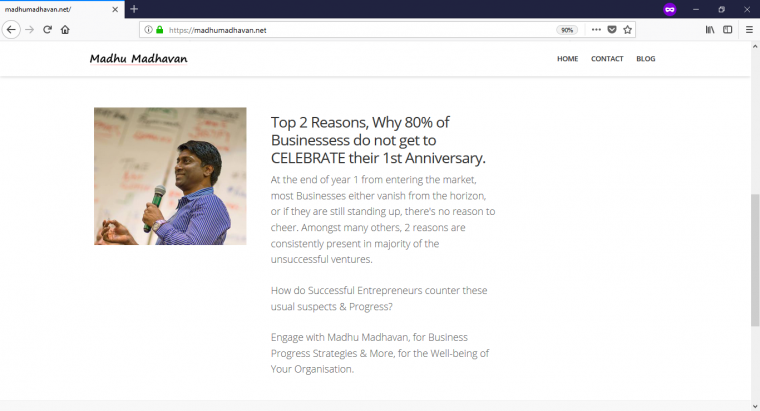Open the CONTACT navigation item
The width and height of the screenshot is (760, 411).
607,59
